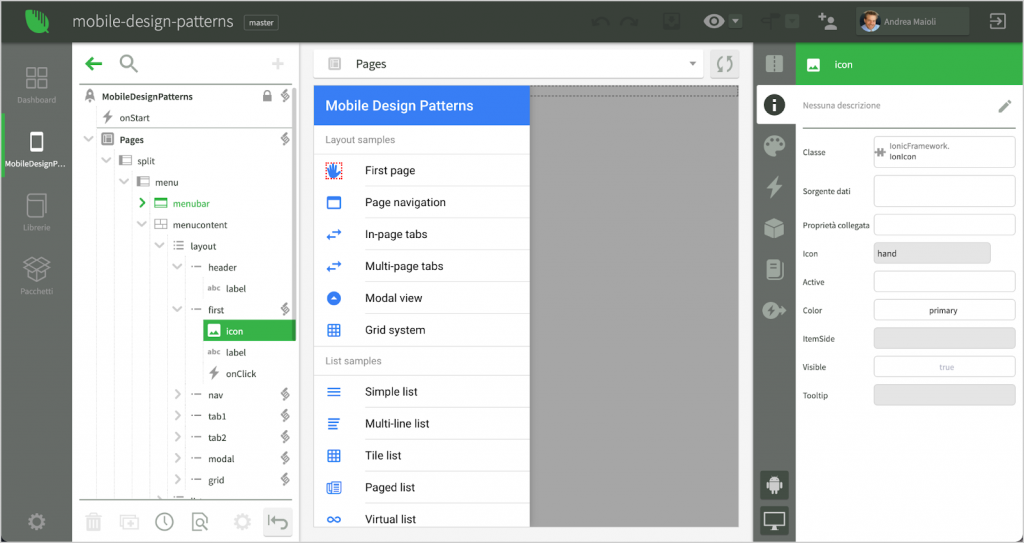1024x543 pixels.
Task: Click the Icon hand value field
Action: coord(932,253)
